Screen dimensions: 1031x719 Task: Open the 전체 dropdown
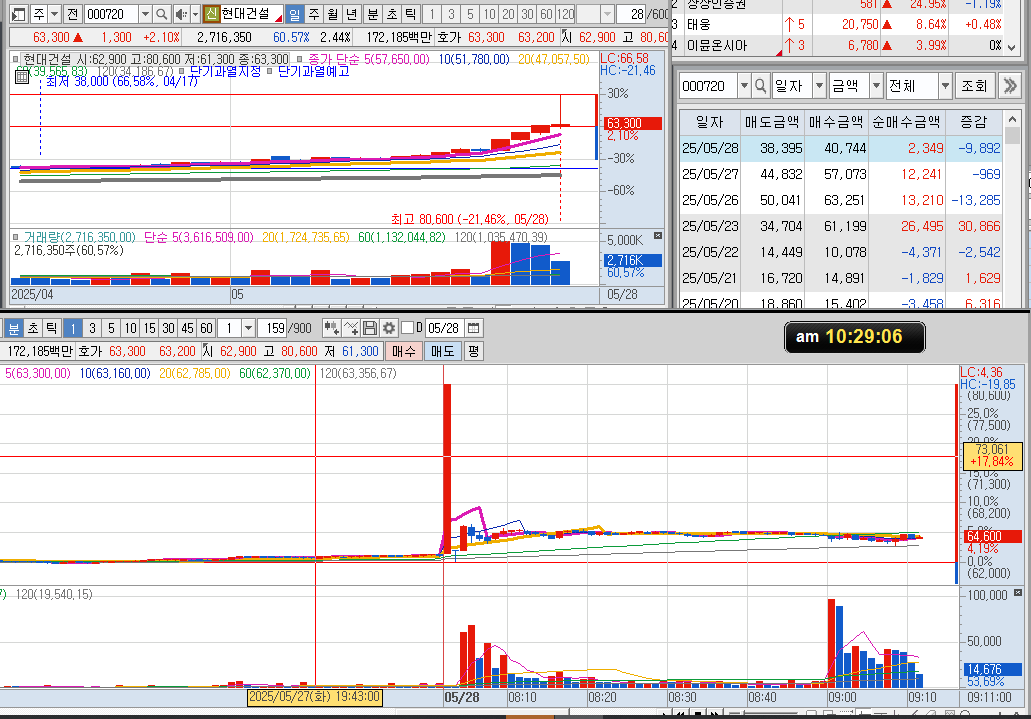945,86
